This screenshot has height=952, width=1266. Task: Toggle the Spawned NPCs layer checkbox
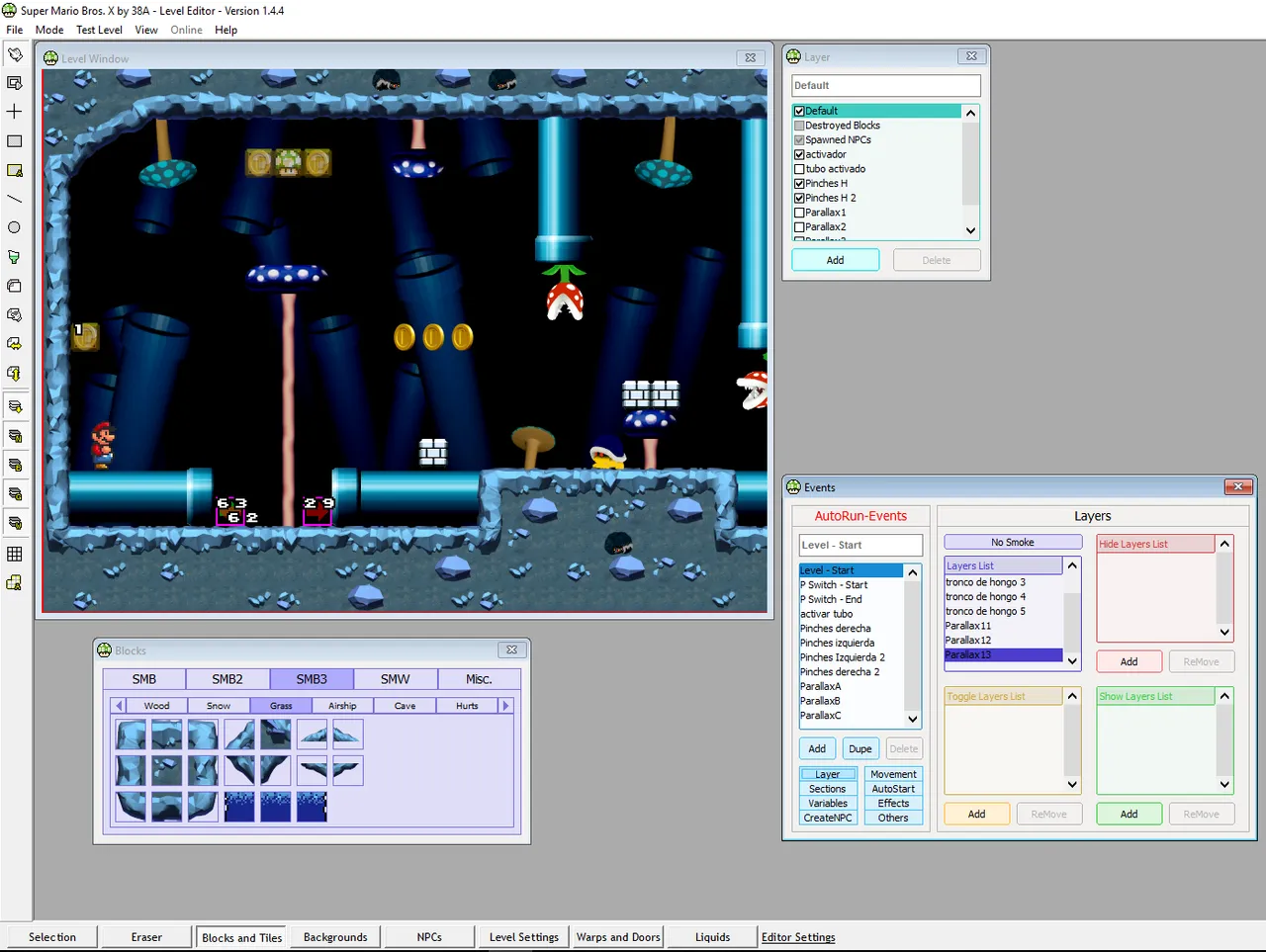coord(799,140)
